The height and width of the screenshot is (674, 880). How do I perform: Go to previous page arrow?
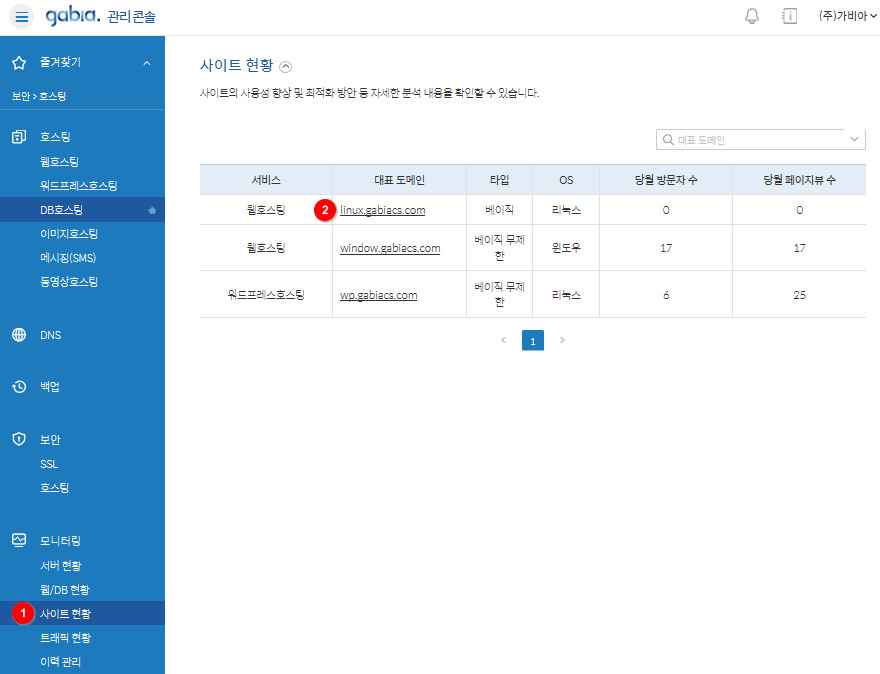pyautogui.click(x=503, y=340)
